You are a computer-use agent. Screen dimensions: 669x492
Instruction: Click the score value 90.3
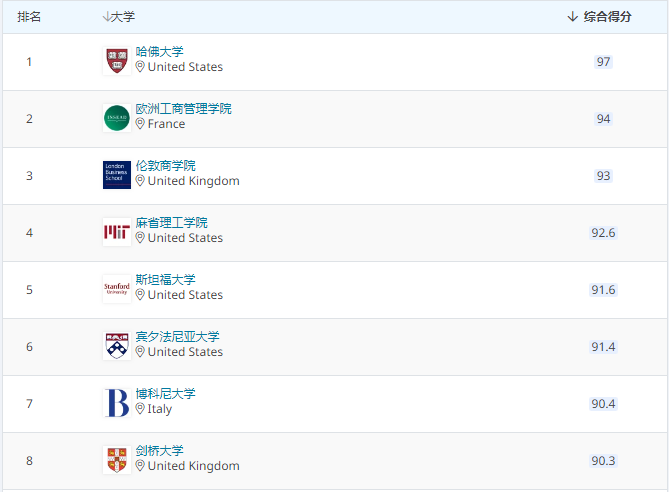pos(603,461)
